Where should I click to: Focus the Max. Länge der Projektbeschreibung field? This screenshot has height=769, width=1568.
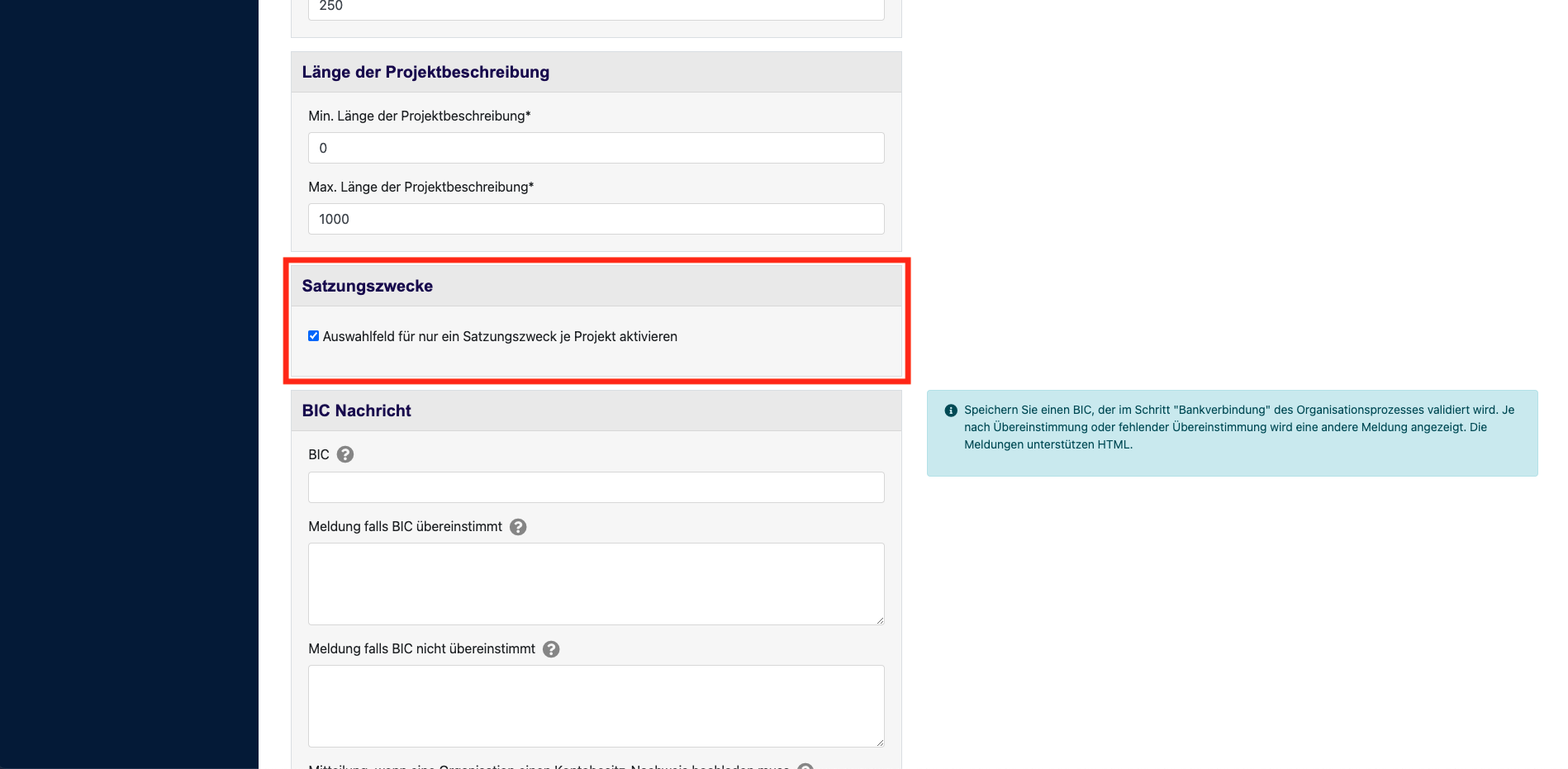click(x=596, y=219)
